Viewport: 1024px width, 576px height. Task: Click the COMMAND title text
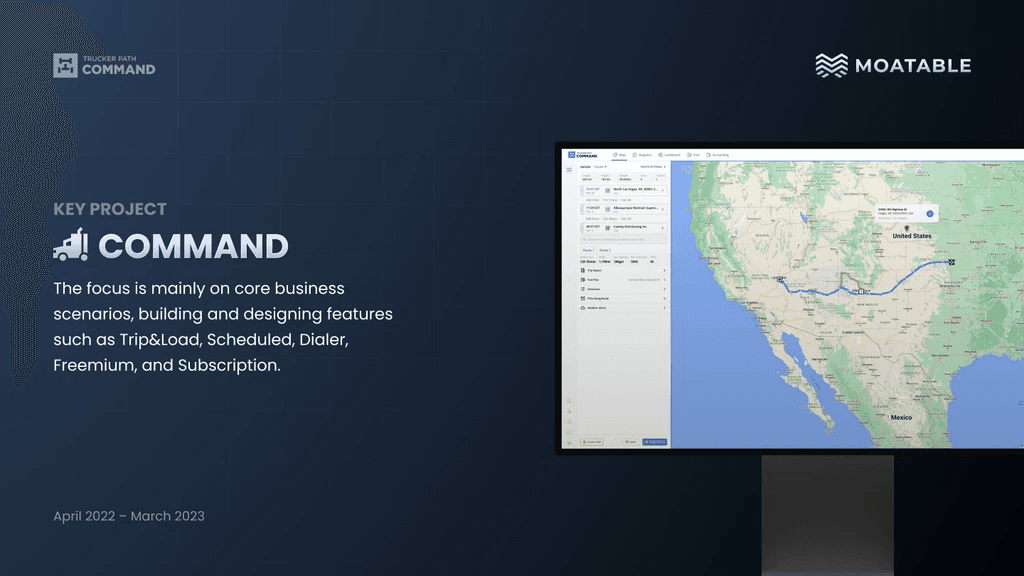(193, 246)
